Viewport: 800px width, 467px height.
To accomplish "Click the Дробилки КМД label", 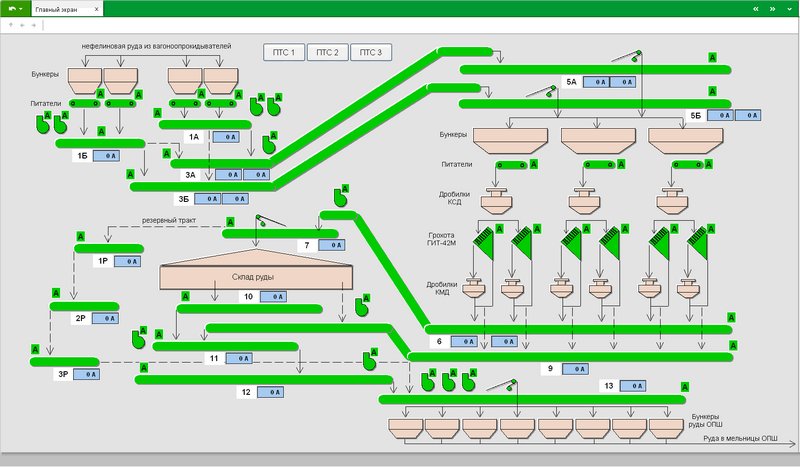I will 442,288.
